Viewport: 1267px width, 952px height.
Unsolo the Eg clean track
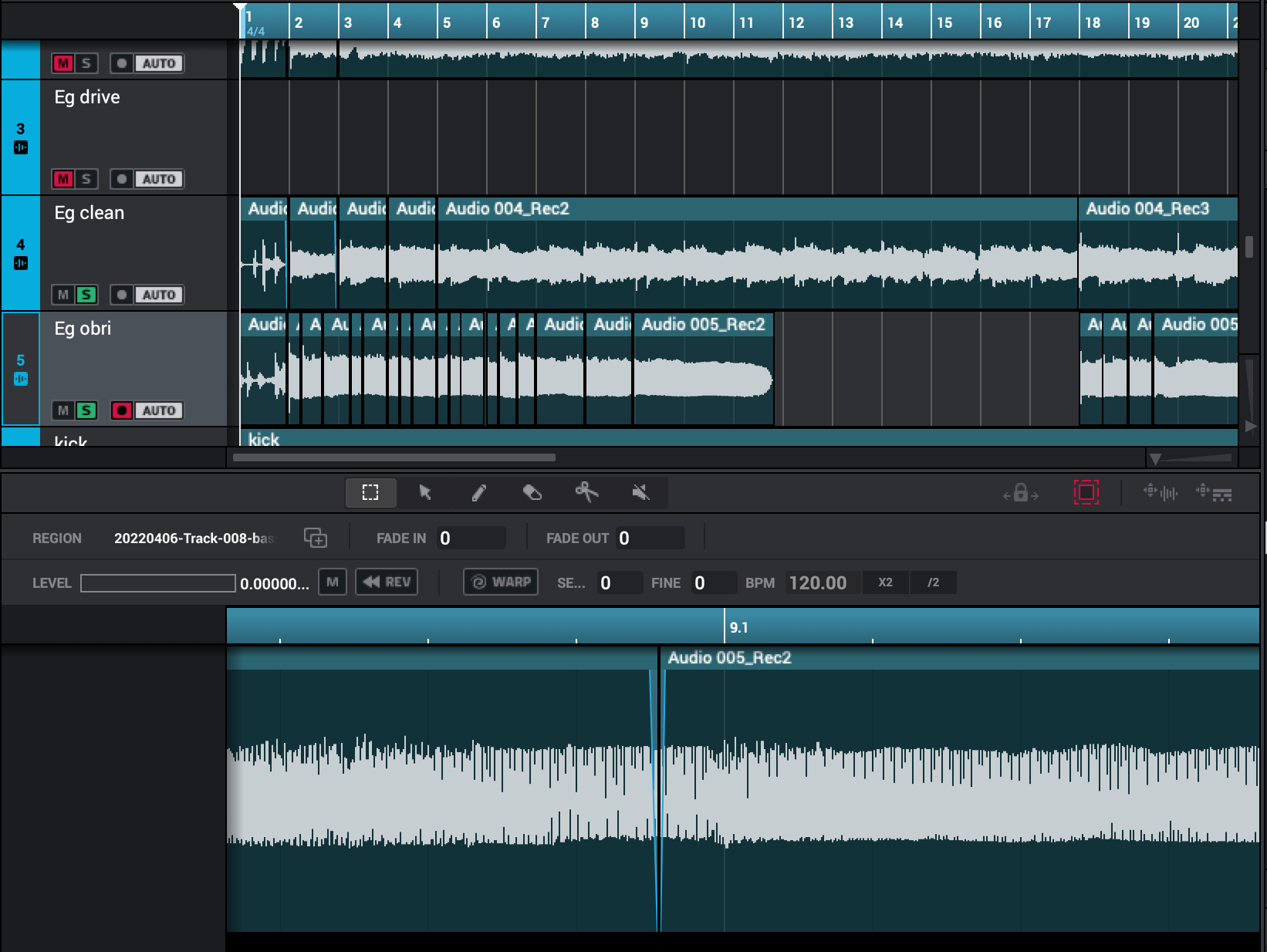(x=86, y=295)
